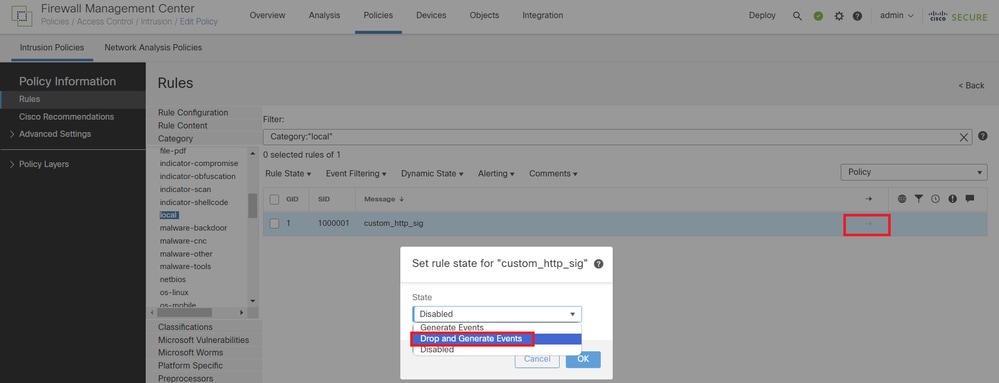Select Generate Events option

497,328
